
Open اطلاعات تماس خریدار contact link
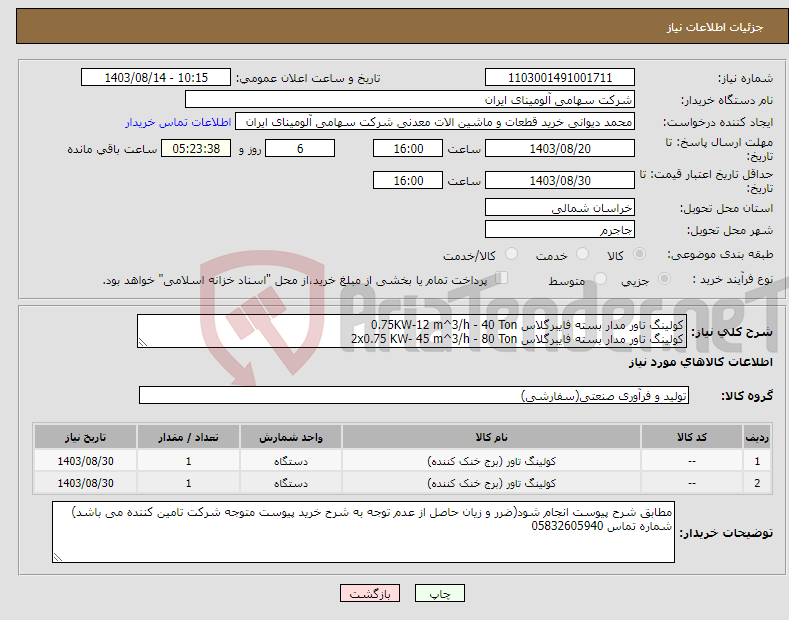(178, 122)
